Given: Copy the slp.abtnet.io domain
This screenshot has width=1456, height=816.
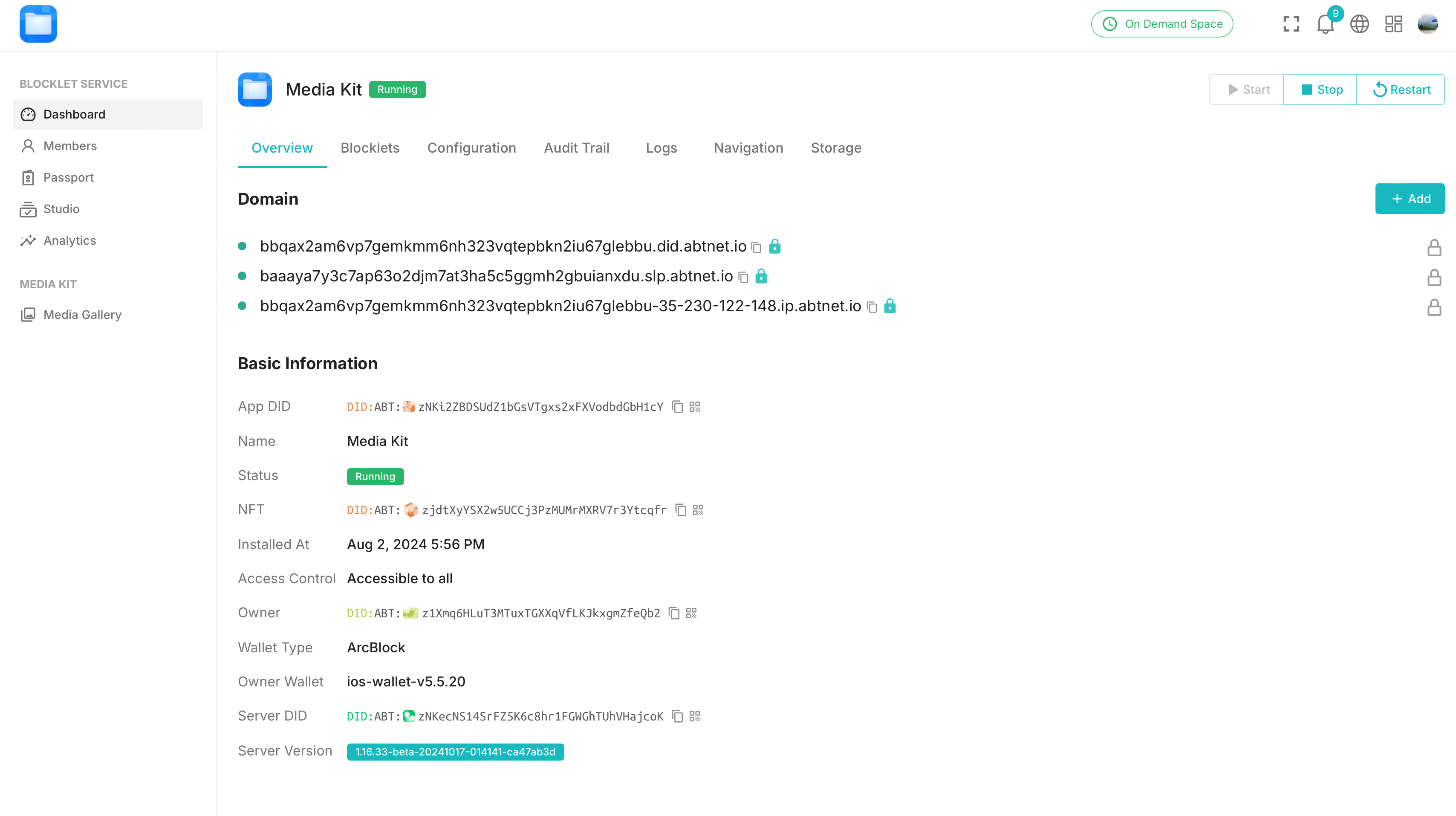Looking at the screenshot, I should tap(743, 277).
